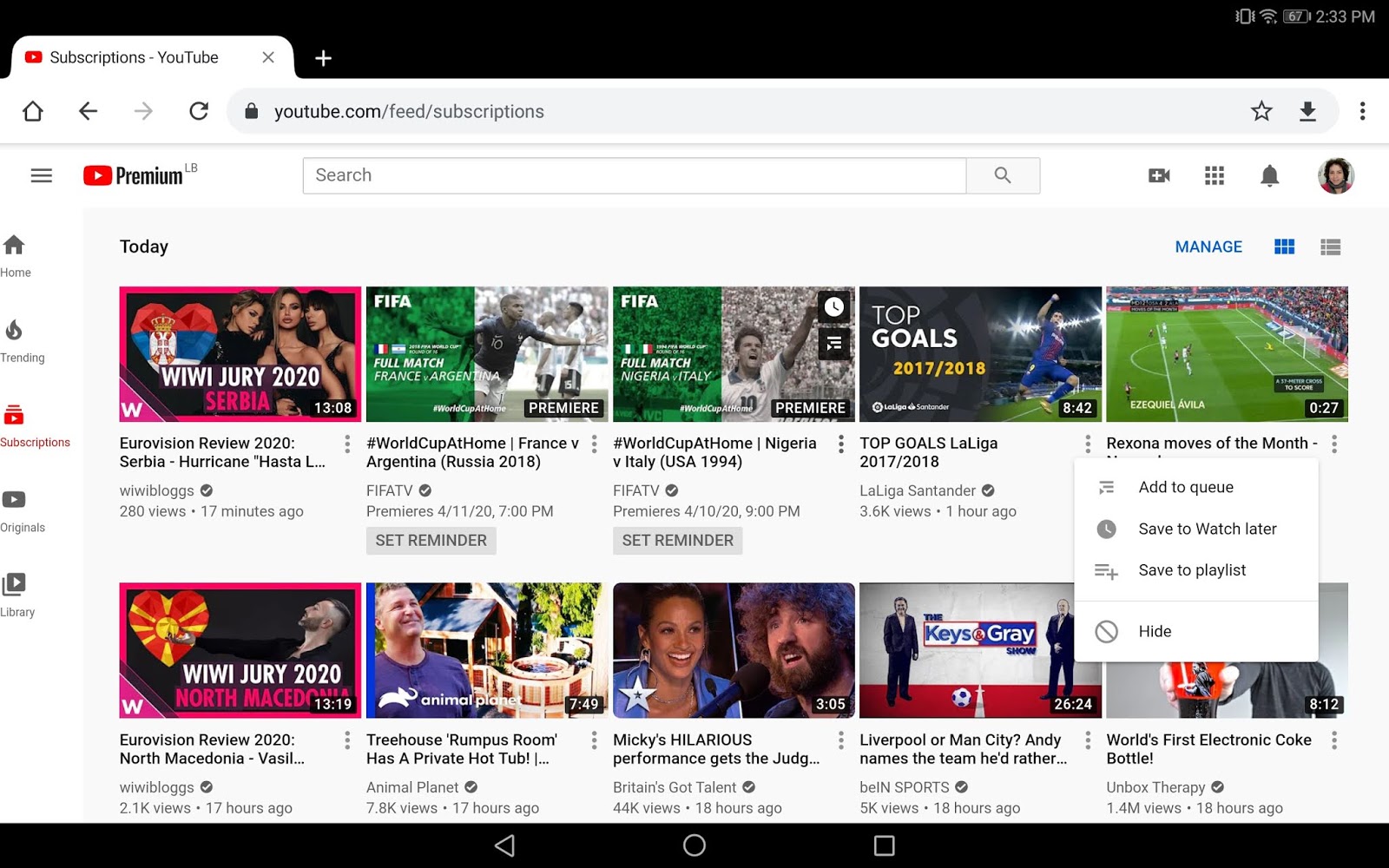Open options for Nigeria v Italy video

840,444
